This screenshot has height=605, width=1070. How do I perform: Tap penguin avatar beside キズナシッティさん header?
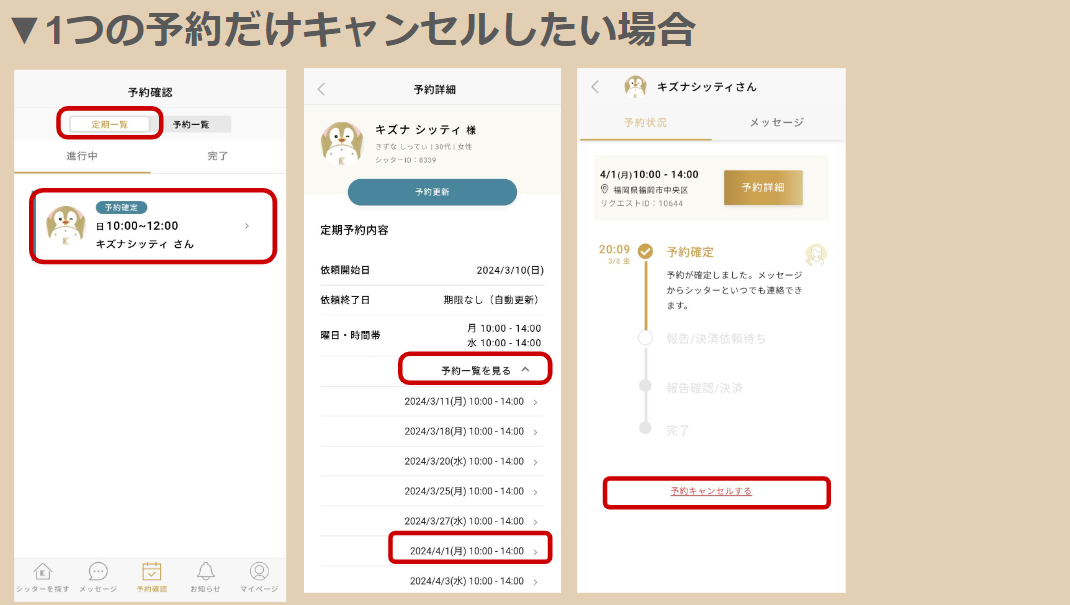[x=635, y=87]
